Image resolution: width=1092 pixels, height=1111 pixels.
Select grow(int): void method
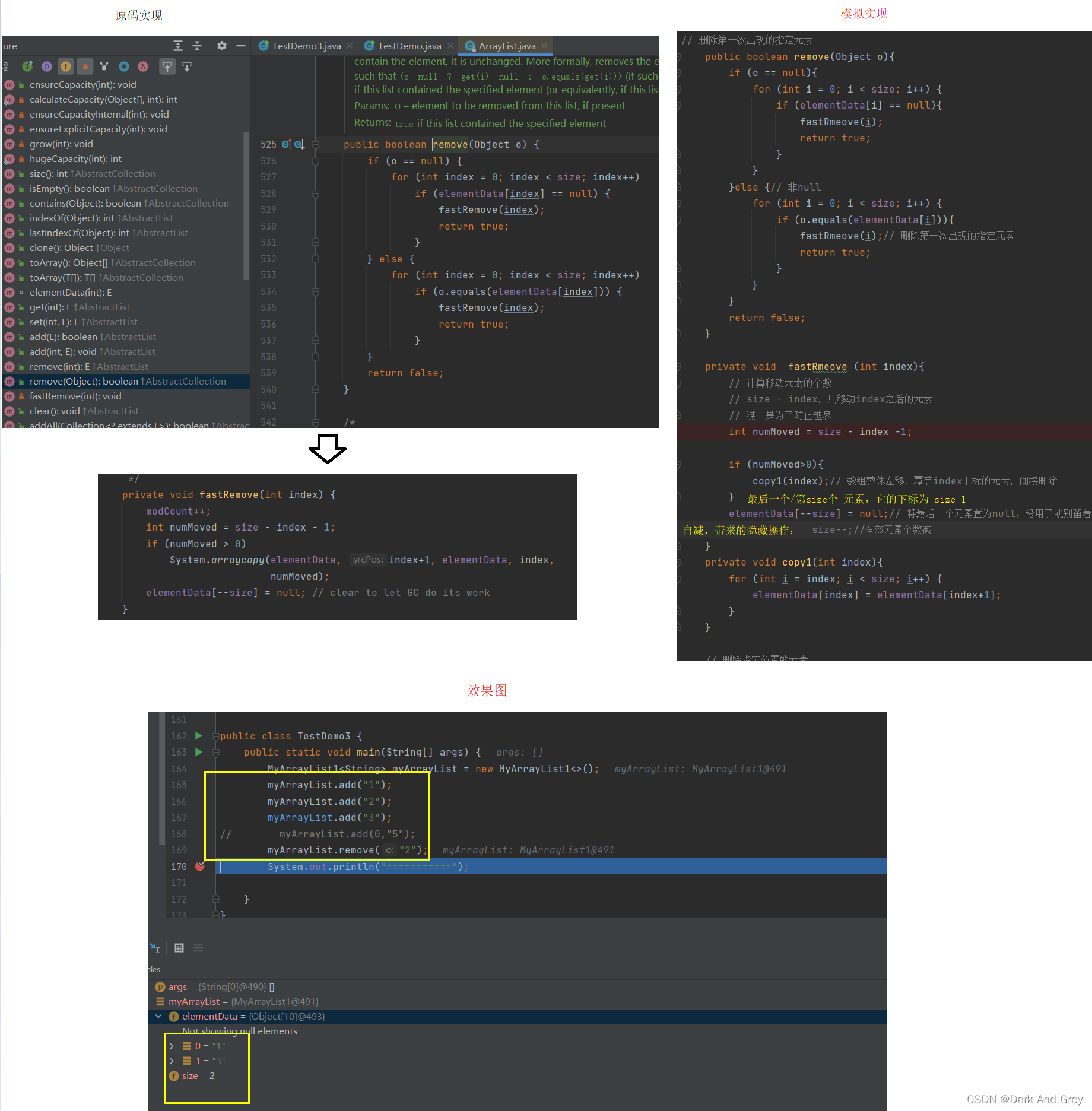[61, 144]
